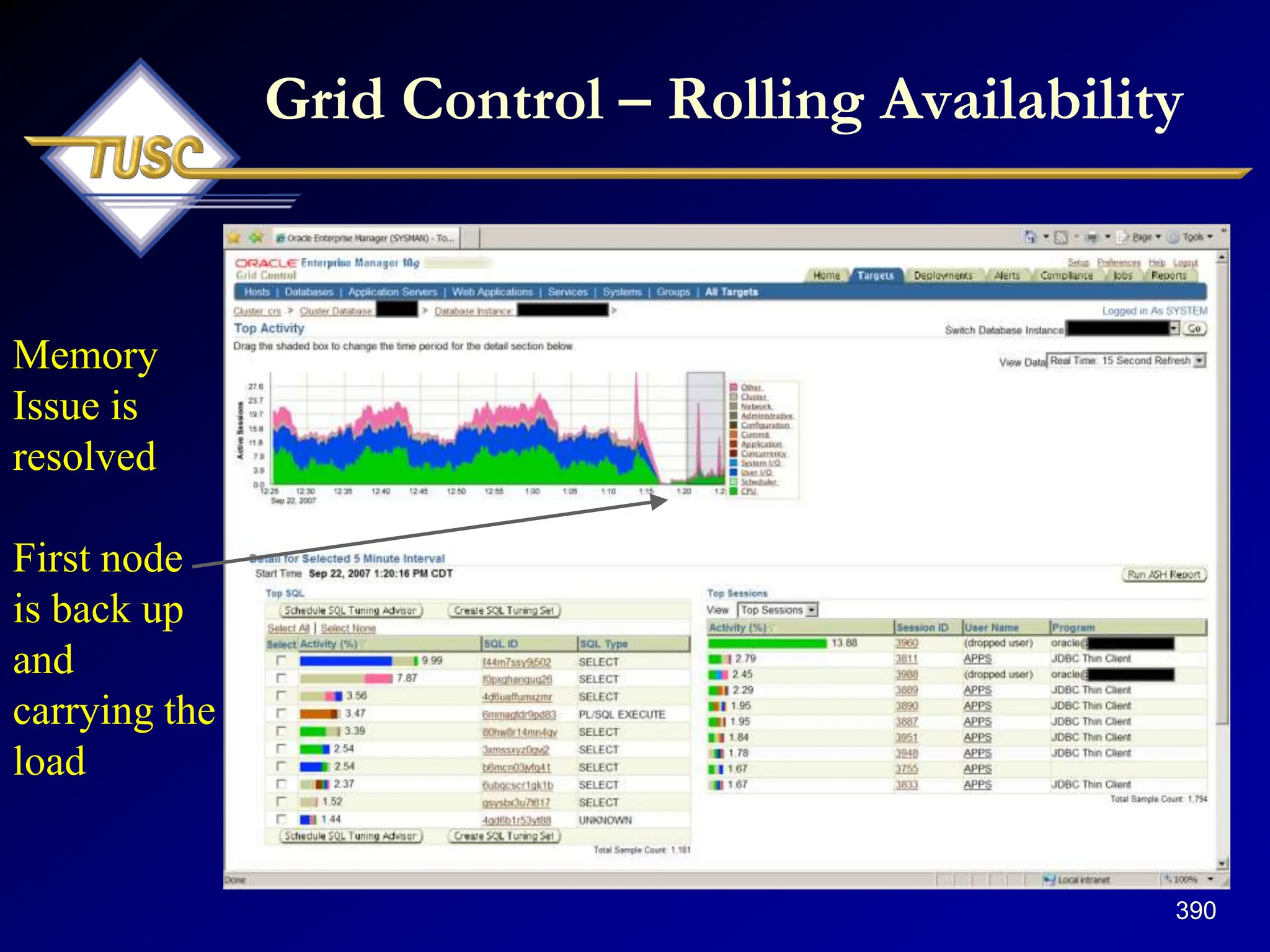This screenshot has width=1270, height=952.
Task: Click the Add to Favorites icon
Action: tap(255, 238)
